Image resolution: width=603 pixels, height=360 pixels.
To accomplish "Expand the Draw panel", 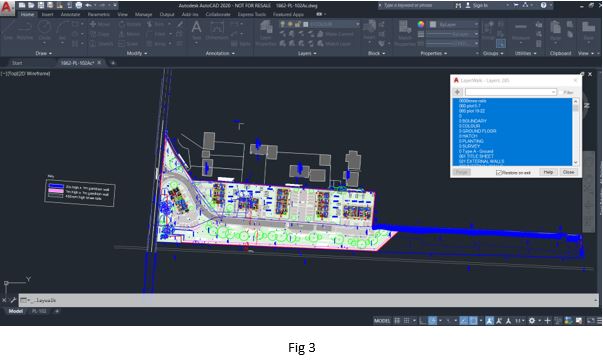I will pyautogui.click(x=43, y=53).
